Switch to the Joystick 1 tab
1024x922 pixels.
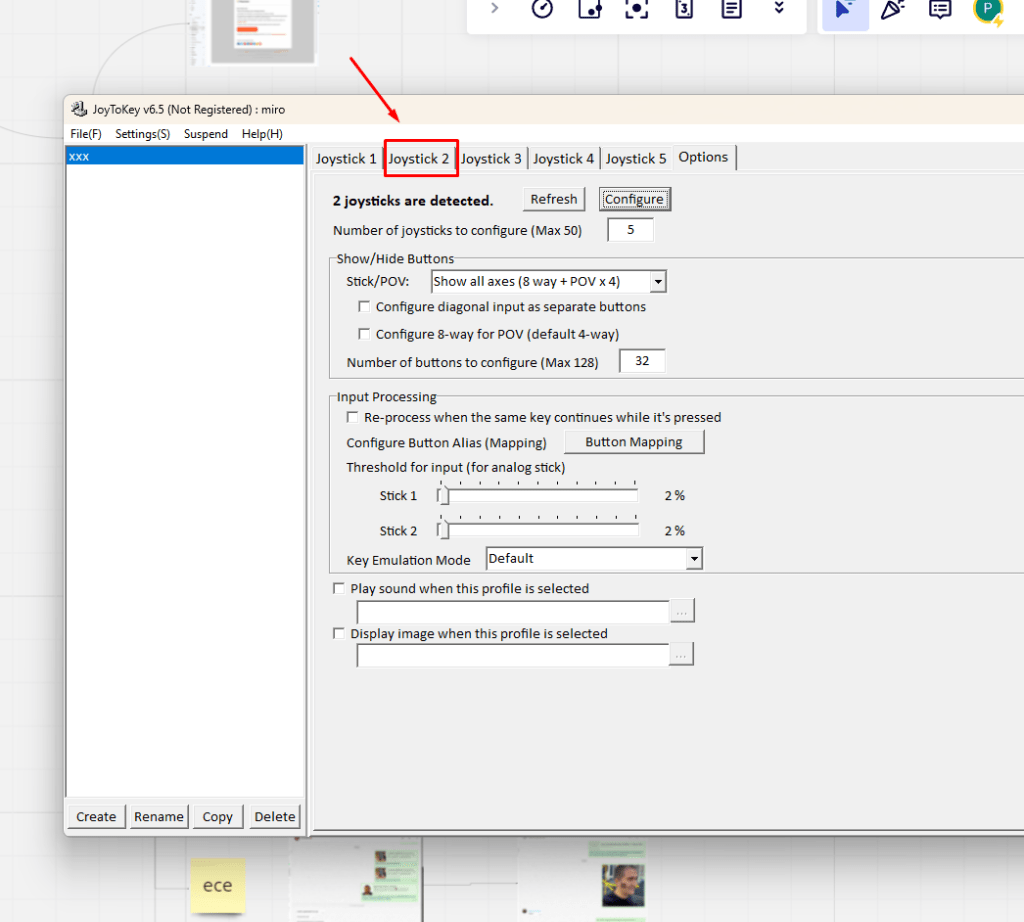[x=346, y=159]
